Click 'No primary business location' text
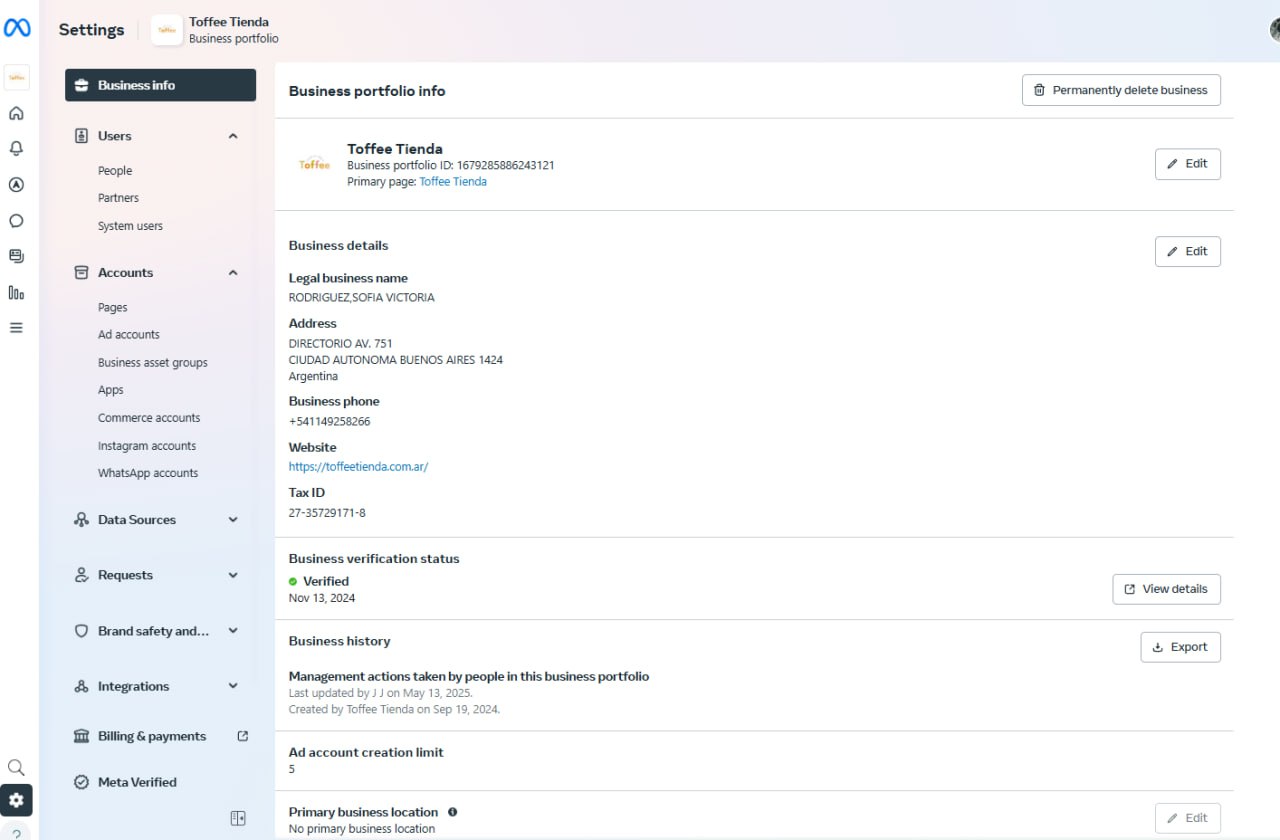The width and height of the screenshot is (1280, 840). click(x=362, y=829)
